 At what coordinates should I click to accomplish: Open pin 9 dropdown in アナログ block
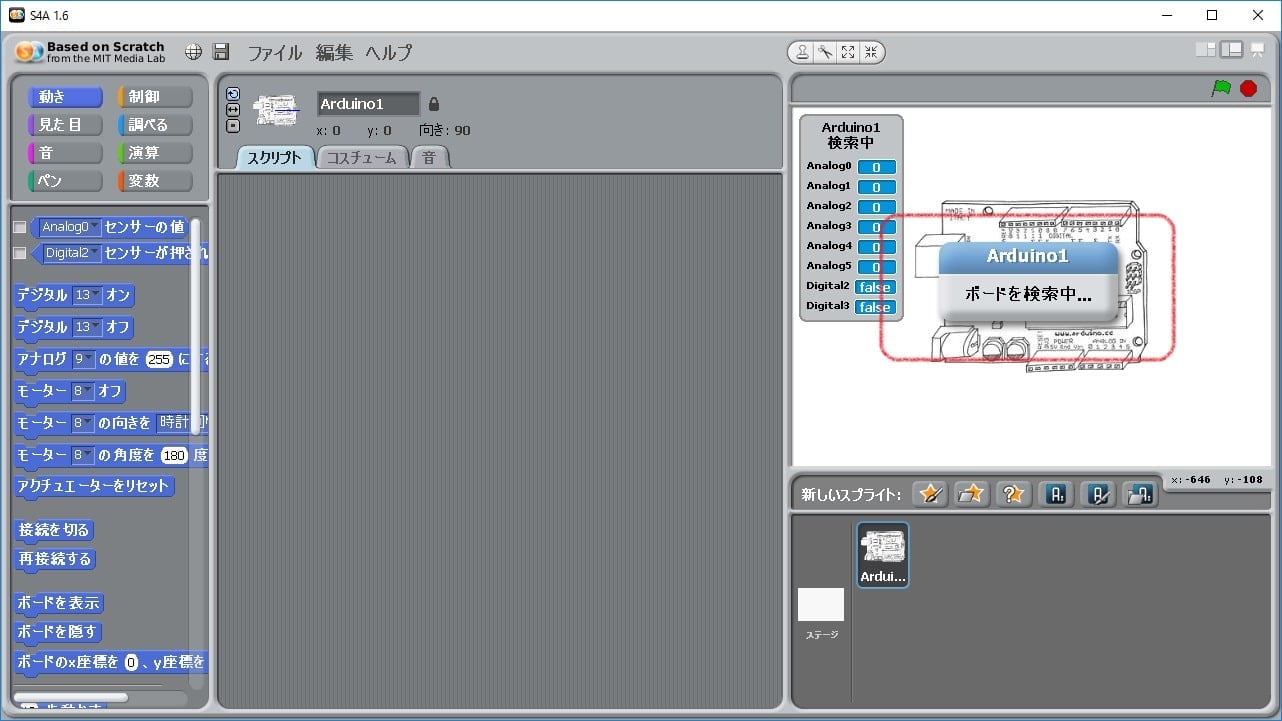coord(83,359)
